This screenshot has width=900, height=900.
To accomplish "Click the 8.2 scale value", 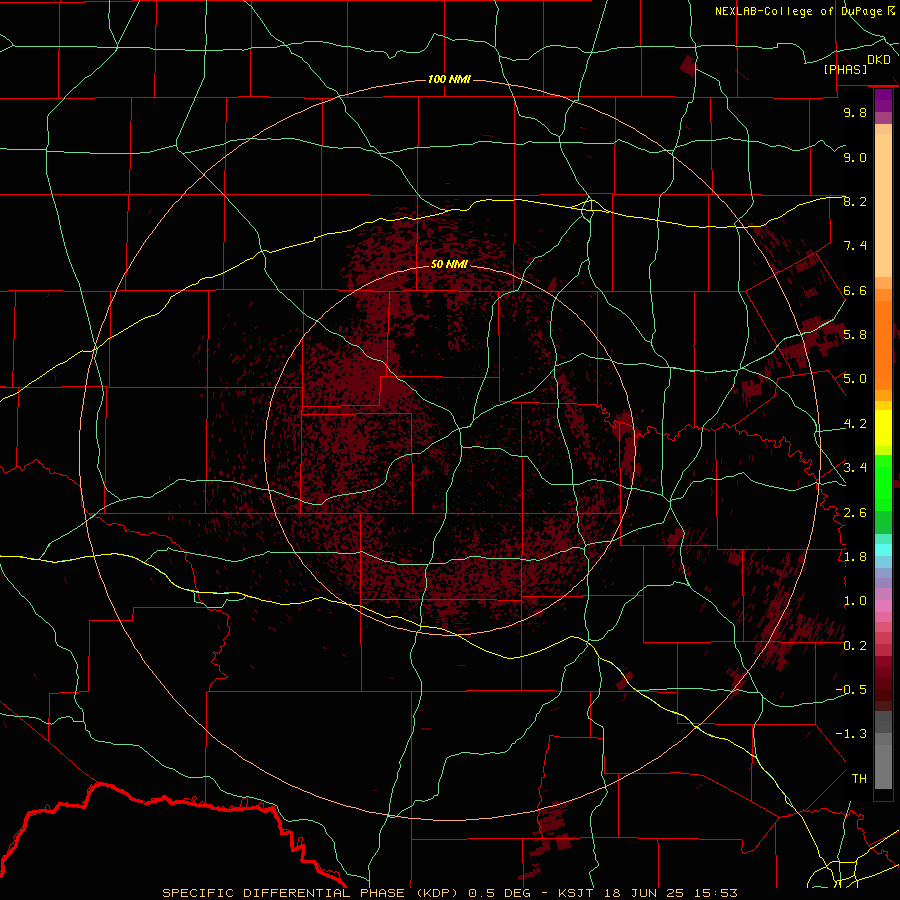I will pyautogui.click(x=855, y=201).
